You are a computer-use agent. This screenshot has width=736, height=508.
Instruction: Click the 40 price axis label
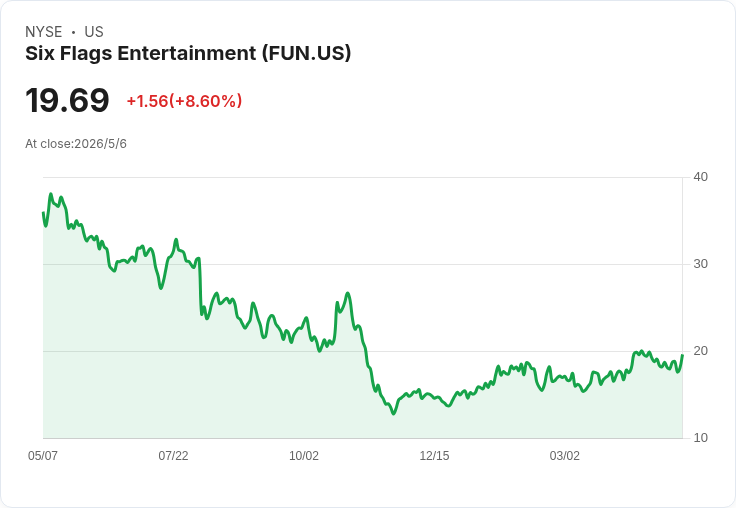coord(700,177)
